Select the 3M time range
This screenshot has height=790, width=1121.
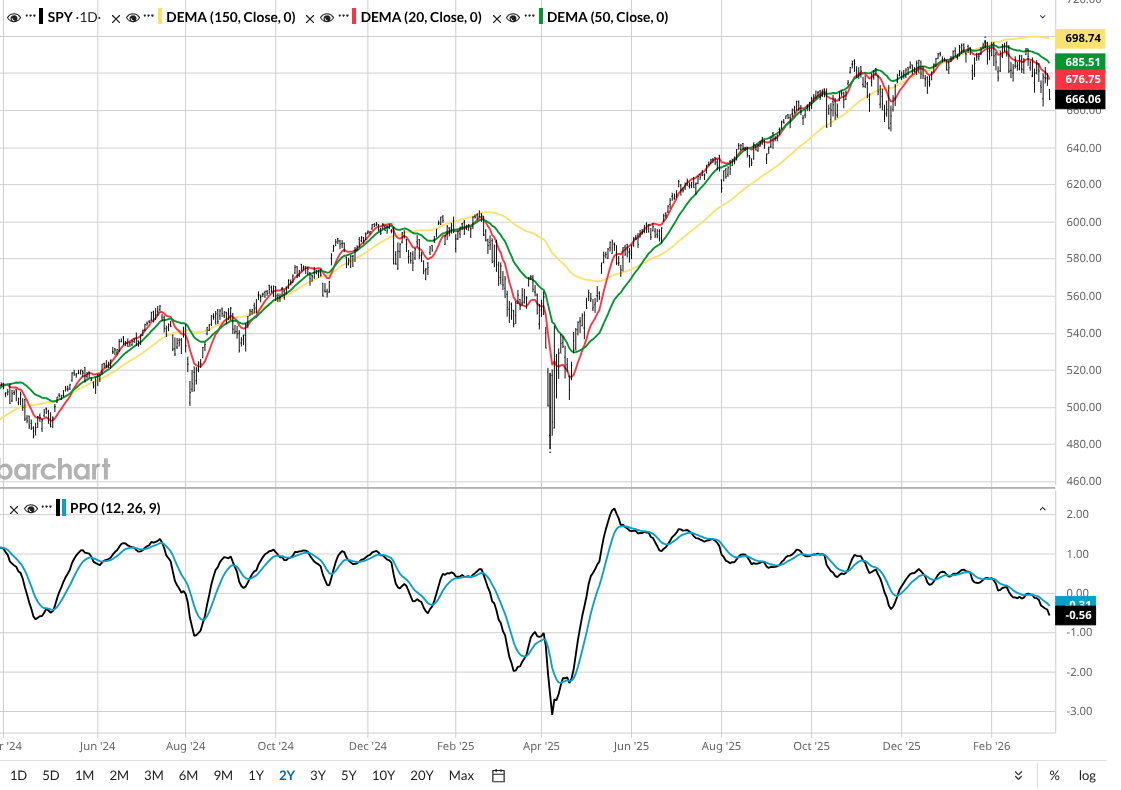[154, 776]
